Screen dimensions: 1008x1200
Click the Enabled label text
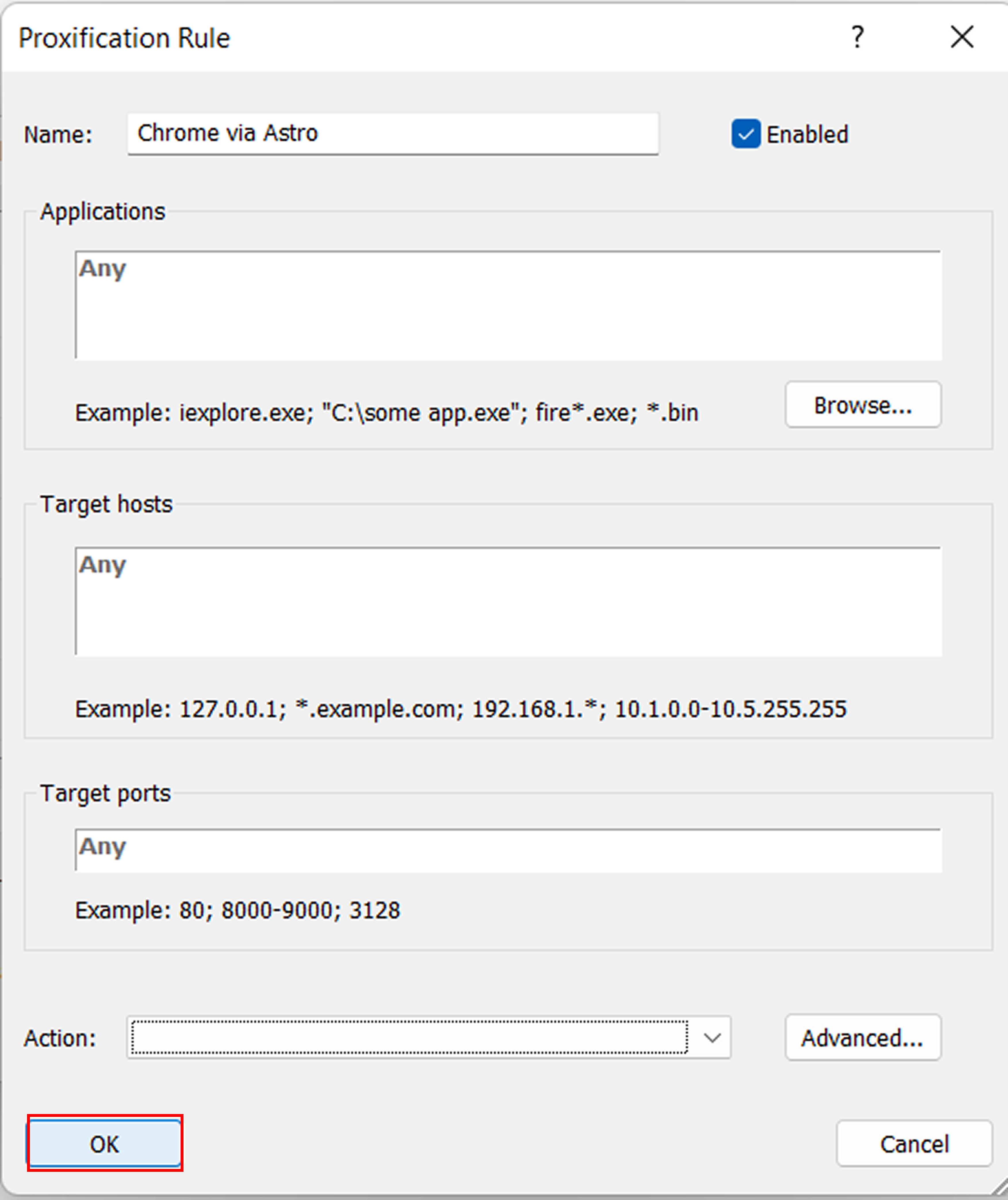808,134
